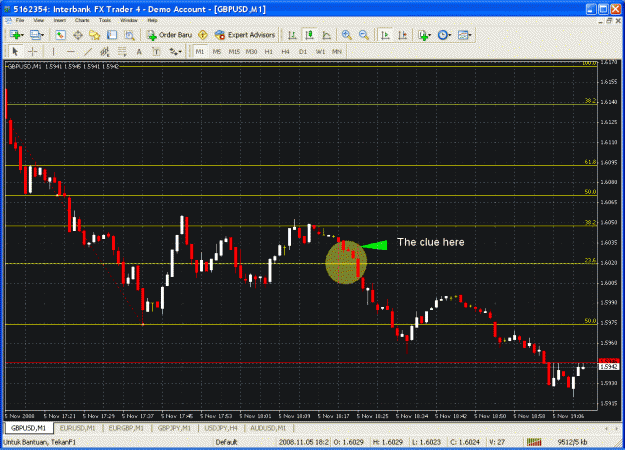The image size is (625, 450).
Task: Toggle Auto Scroll of the chart
Action: 385,35
